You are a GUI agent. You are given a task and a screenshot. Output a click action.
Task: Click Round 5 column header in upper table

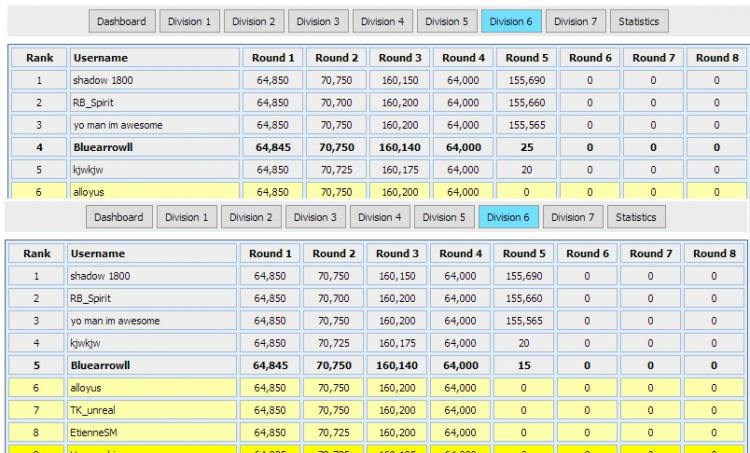tap(525, 58)
